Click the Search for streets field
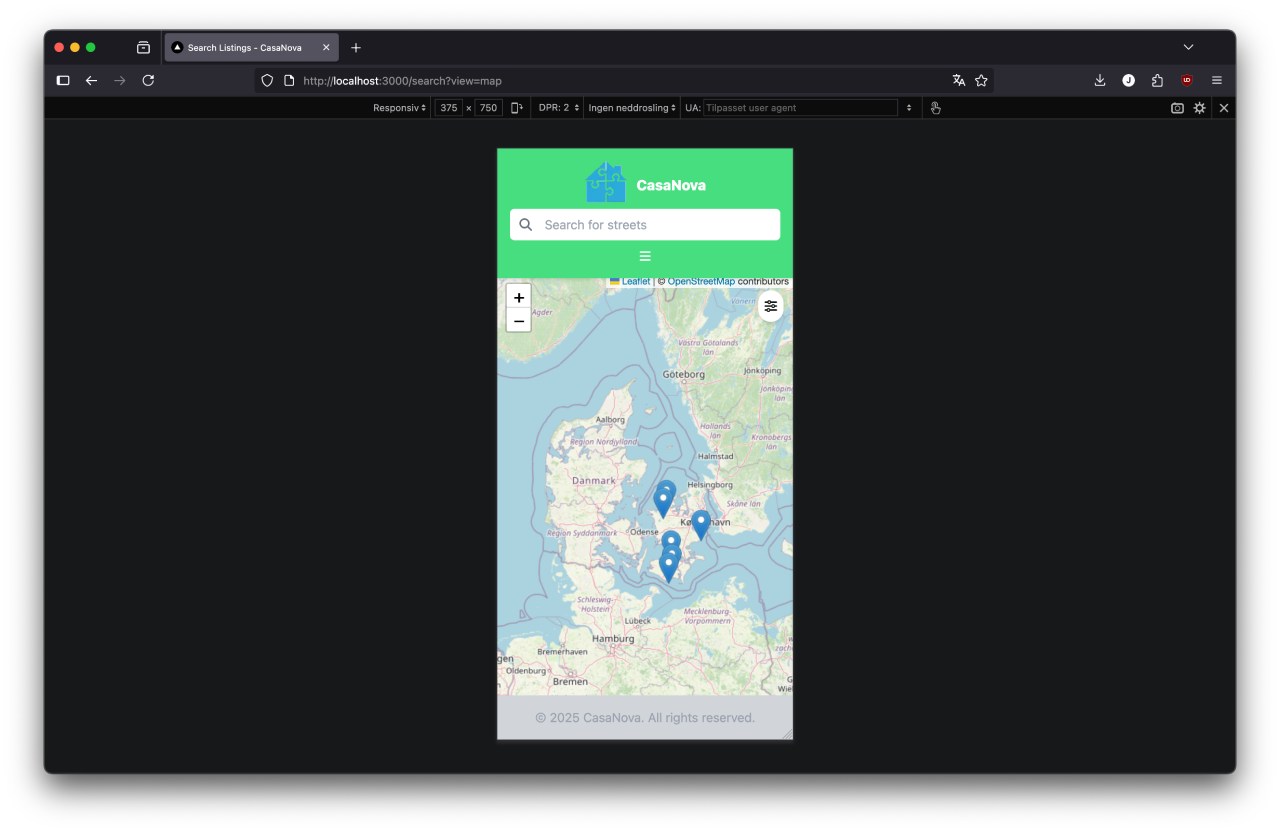1280x832 pixels. pyautogui.click(x=655, y=225)
